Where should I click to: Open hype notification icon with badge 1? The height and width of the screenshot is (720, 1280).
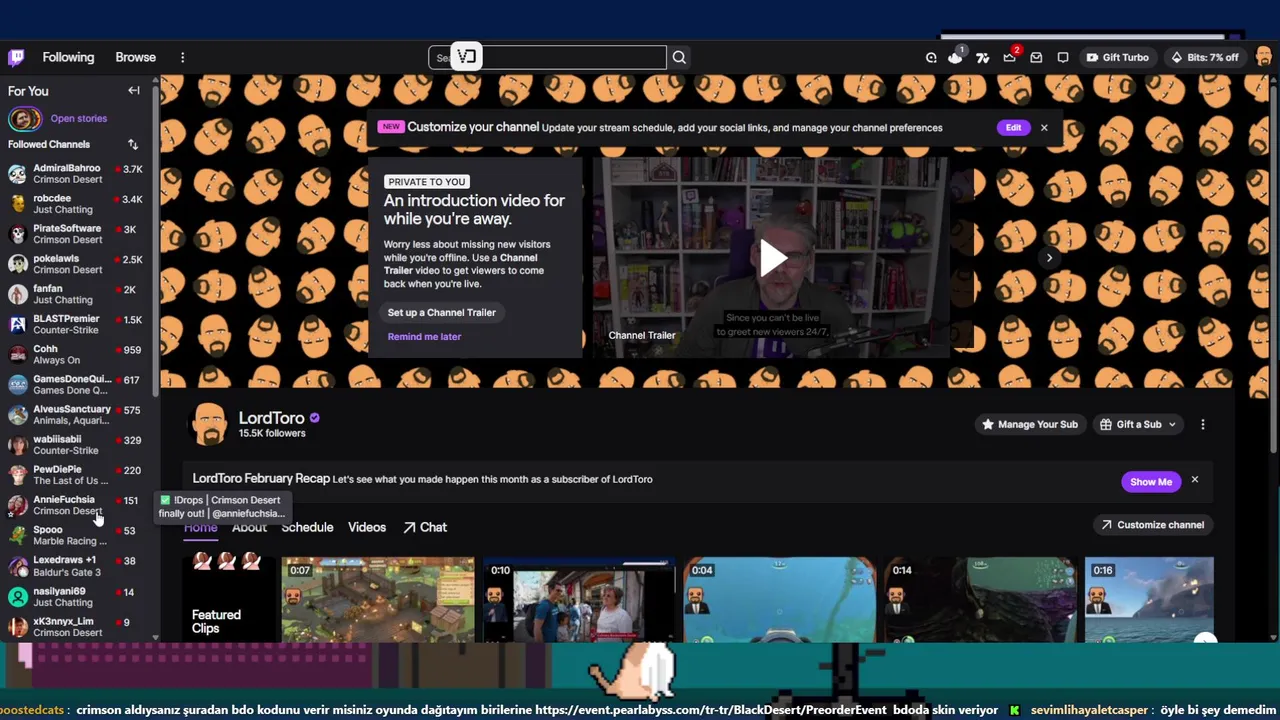[956, 56]
